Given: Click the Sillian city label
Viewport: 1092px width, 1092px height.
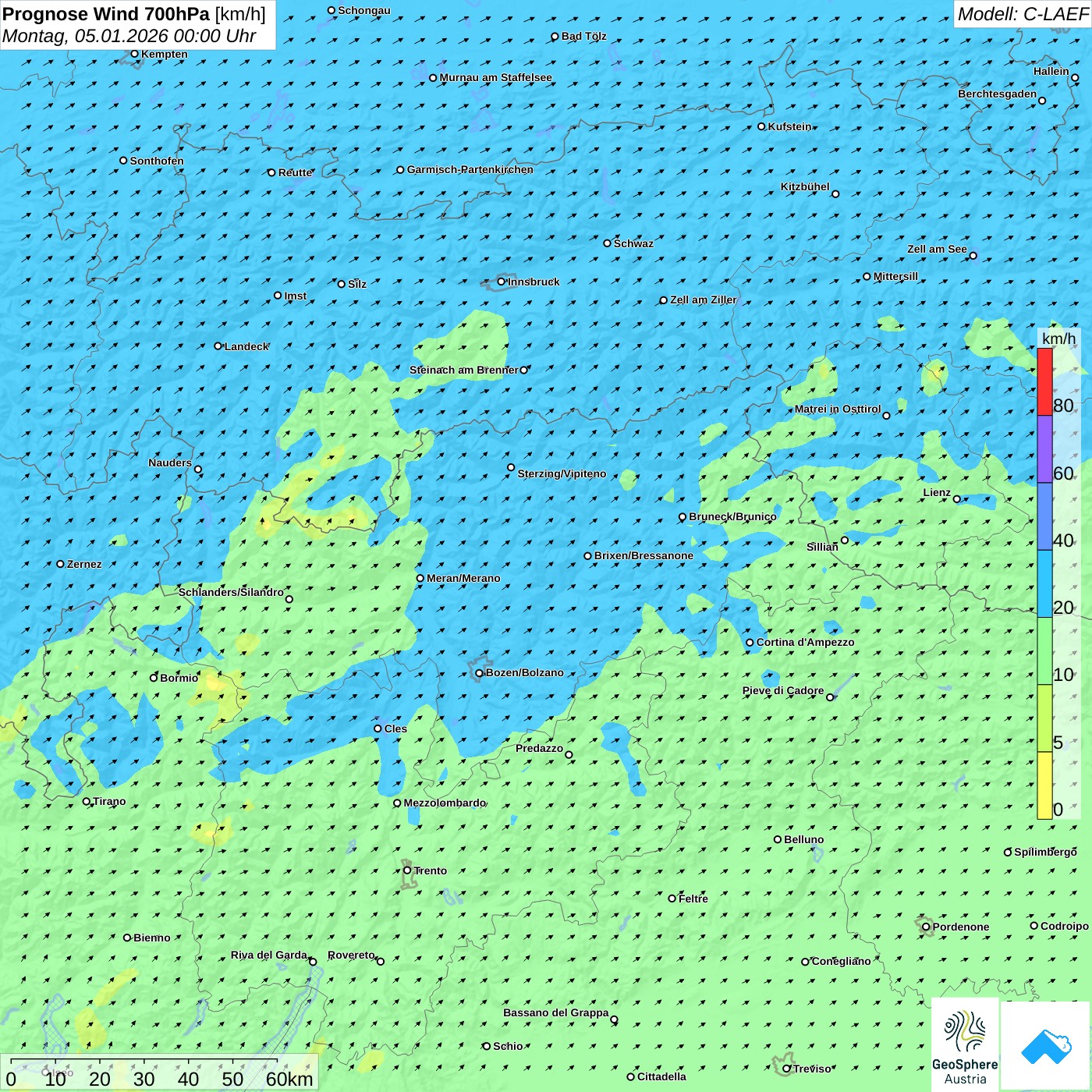Looking at the screenshot, I should [822, 547].
